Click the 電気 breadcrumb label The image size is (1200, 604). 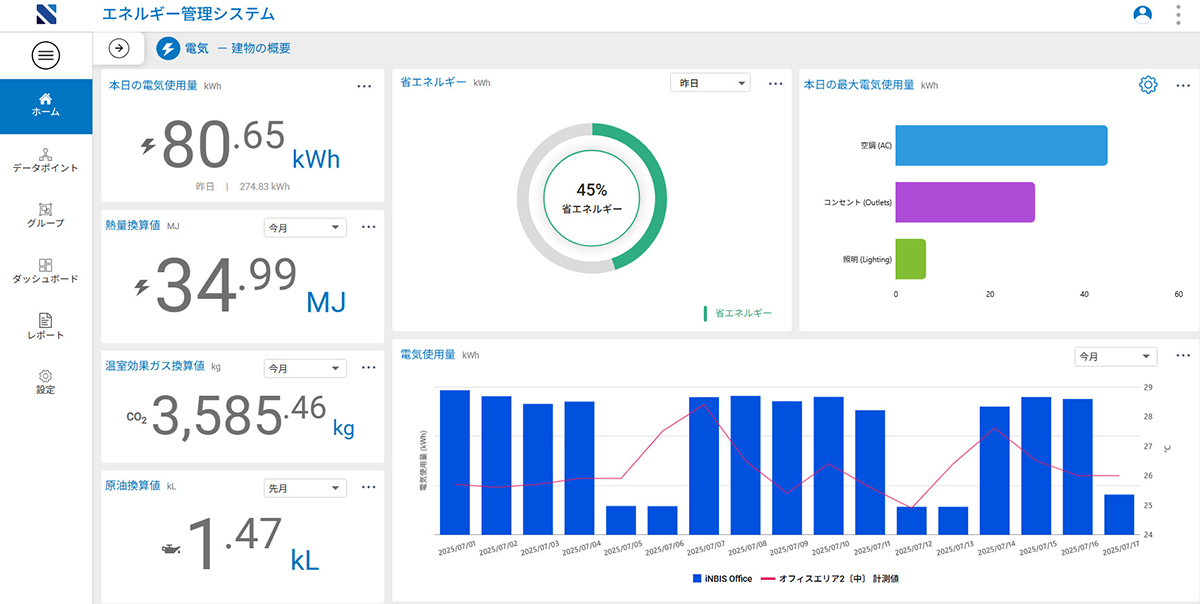tap(197, 48)
